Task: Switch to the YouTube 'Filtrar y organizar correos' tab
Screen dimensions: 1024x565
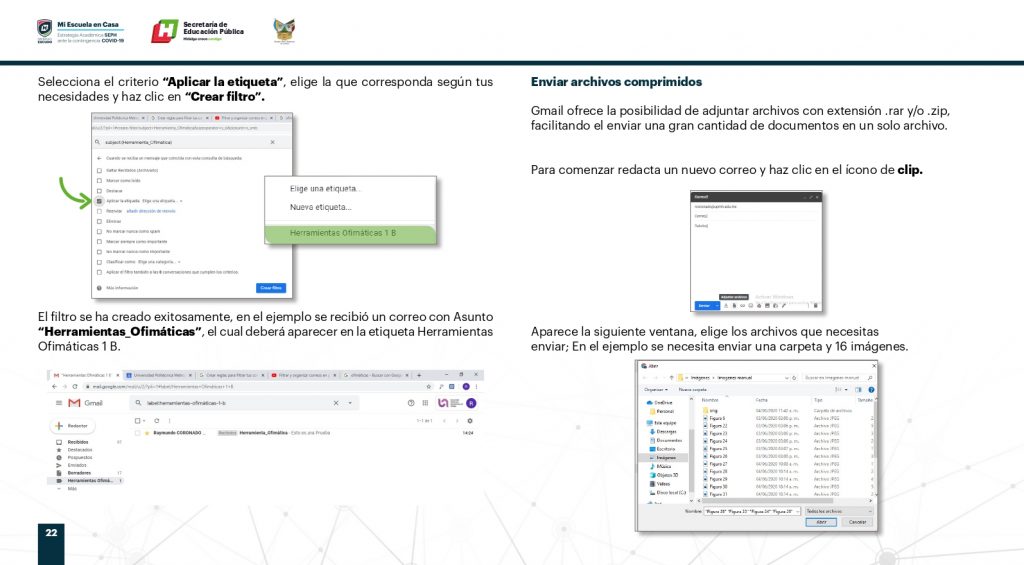Action: (x=302, y=376)
